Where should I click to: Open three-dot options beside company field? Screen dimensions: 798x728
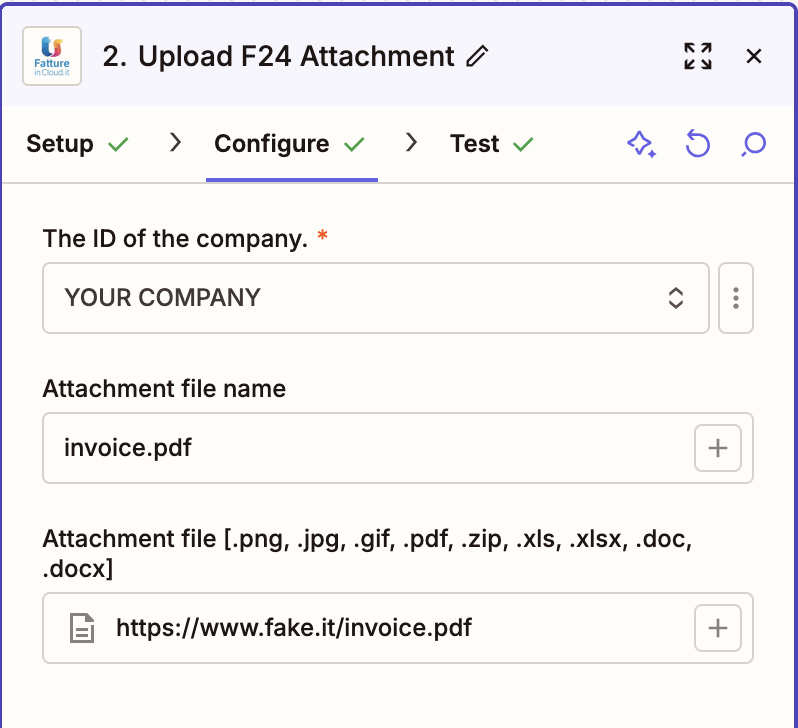point(736,298)
